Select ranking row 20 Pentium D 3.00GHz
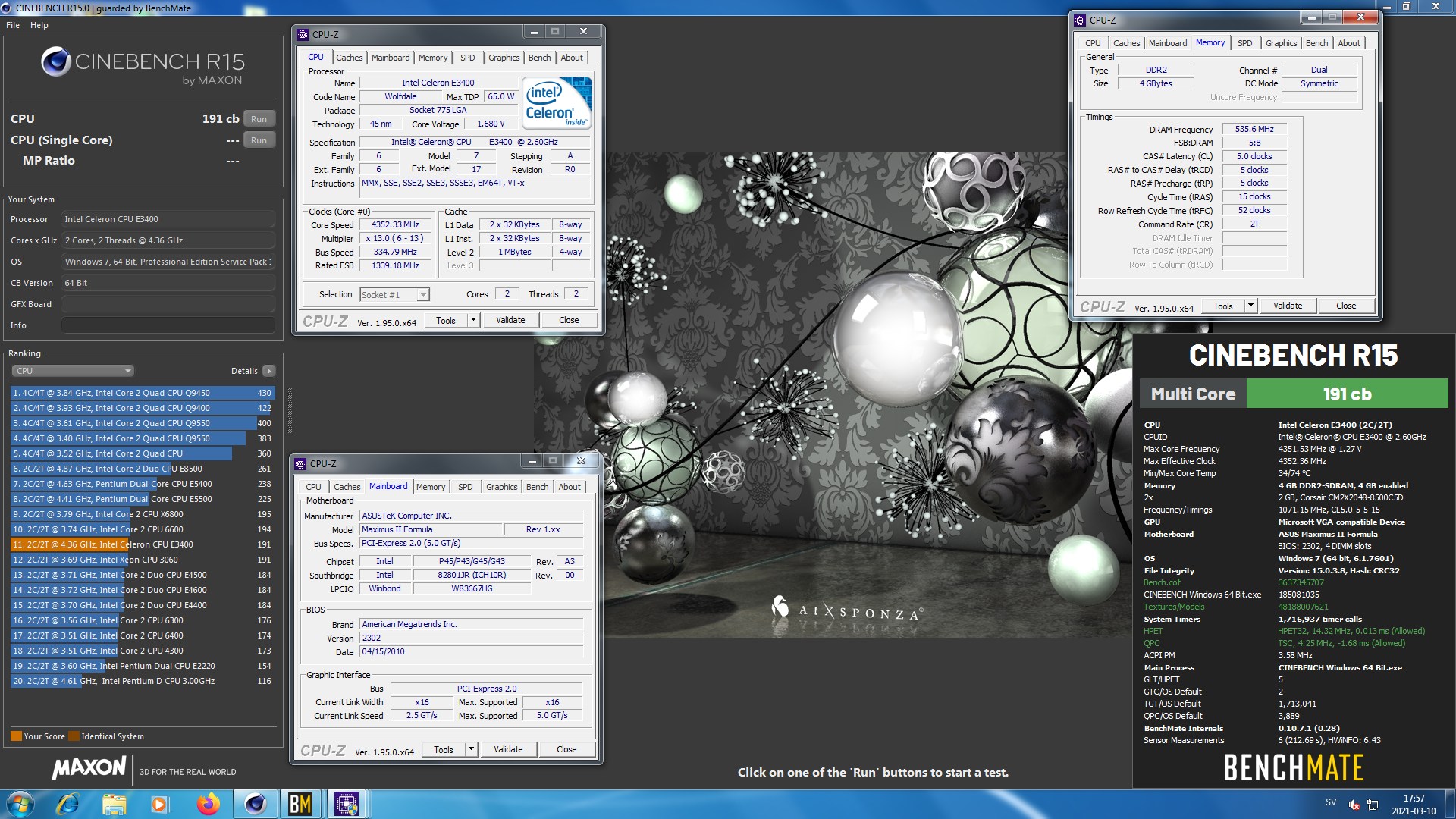The height and width of the screenshot is (819, 1456). pos(143,681)
